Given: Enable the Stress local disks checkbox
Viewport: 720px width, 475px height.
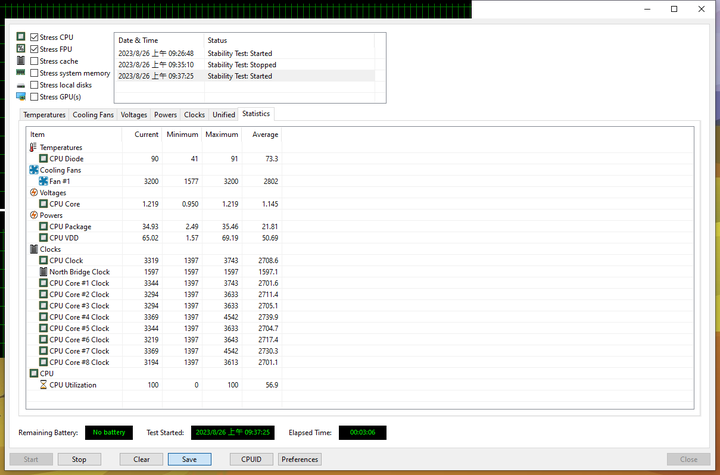Looking at the screenshot, I should tap(34, 85).
